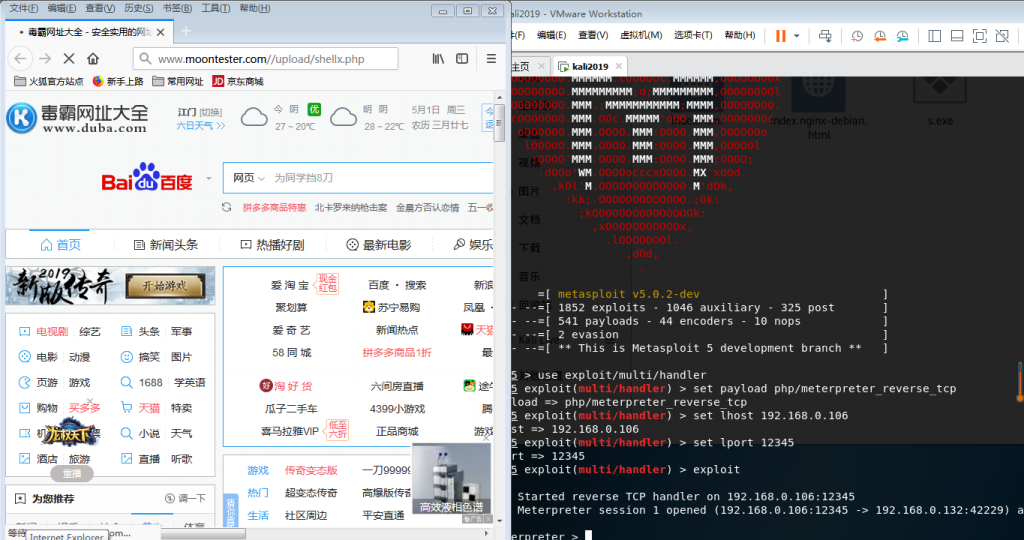Expand the search engine dropdown beside Baidu logo
Image resolution: width=1024 pixels, height=540 pixels.
tap(209, 178)
